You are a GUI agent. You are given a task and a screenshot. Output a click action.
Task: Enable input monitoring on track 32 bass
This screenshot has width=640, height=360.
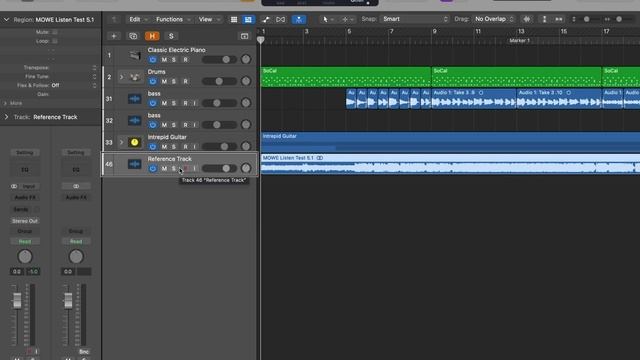tap(195, 125)
